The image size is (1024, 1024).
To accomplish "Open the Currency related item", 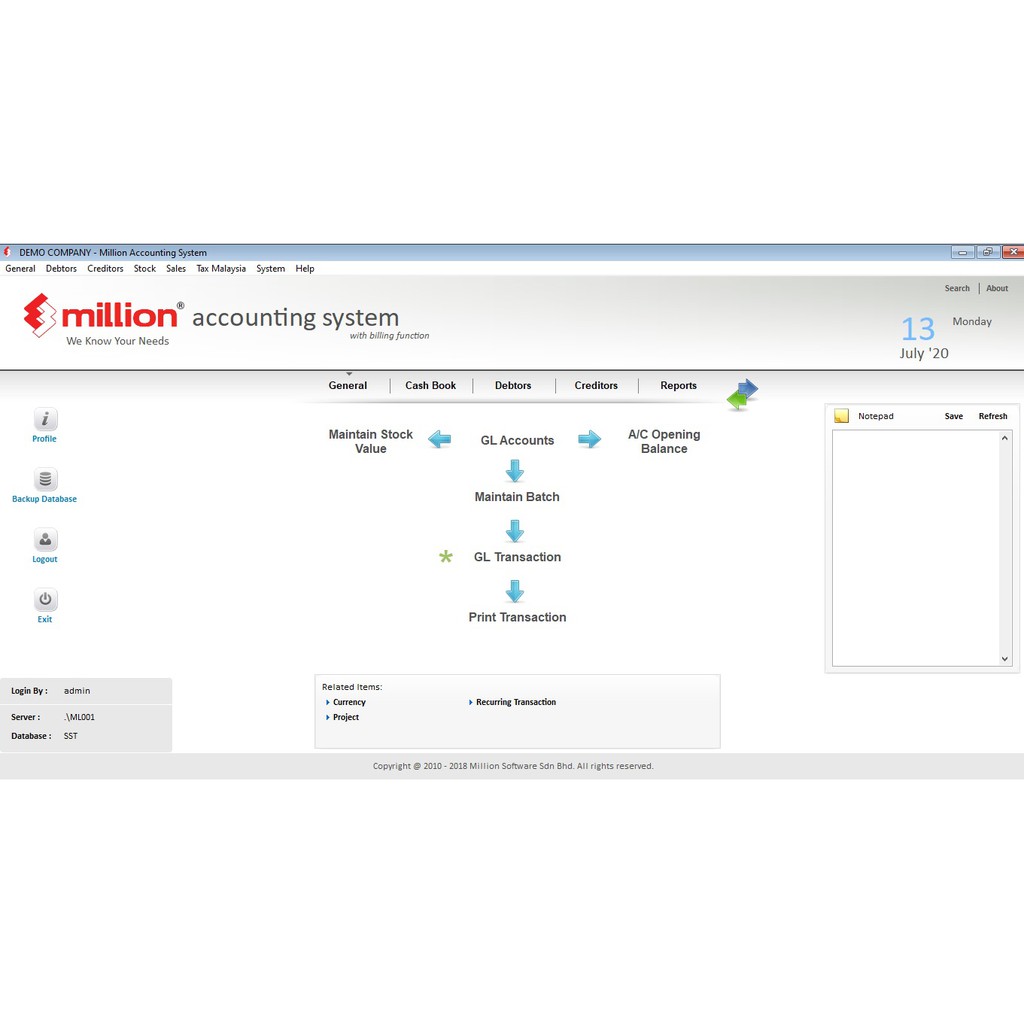I will [x=349, y=703].
